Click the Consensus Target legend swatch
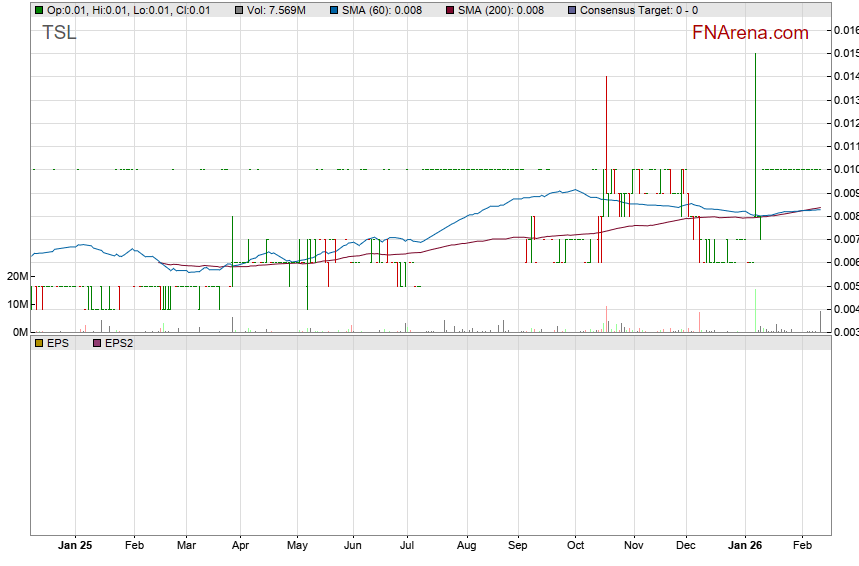The height and width of the screenshot is (566, 859). pyautogui.click(x=572, y=10)
